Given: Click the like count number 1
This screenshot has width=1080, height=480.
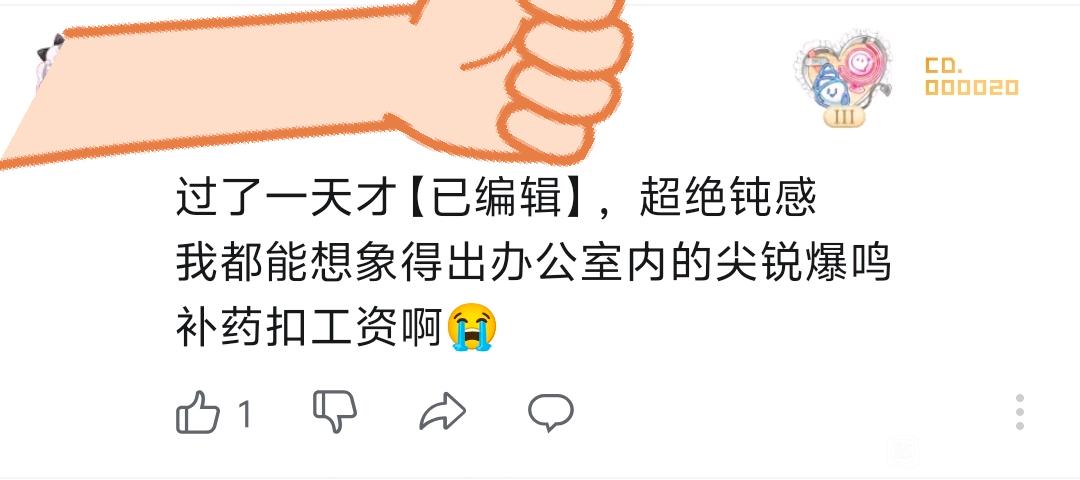Looking at the screenshot, I should [x=244, y=415].
